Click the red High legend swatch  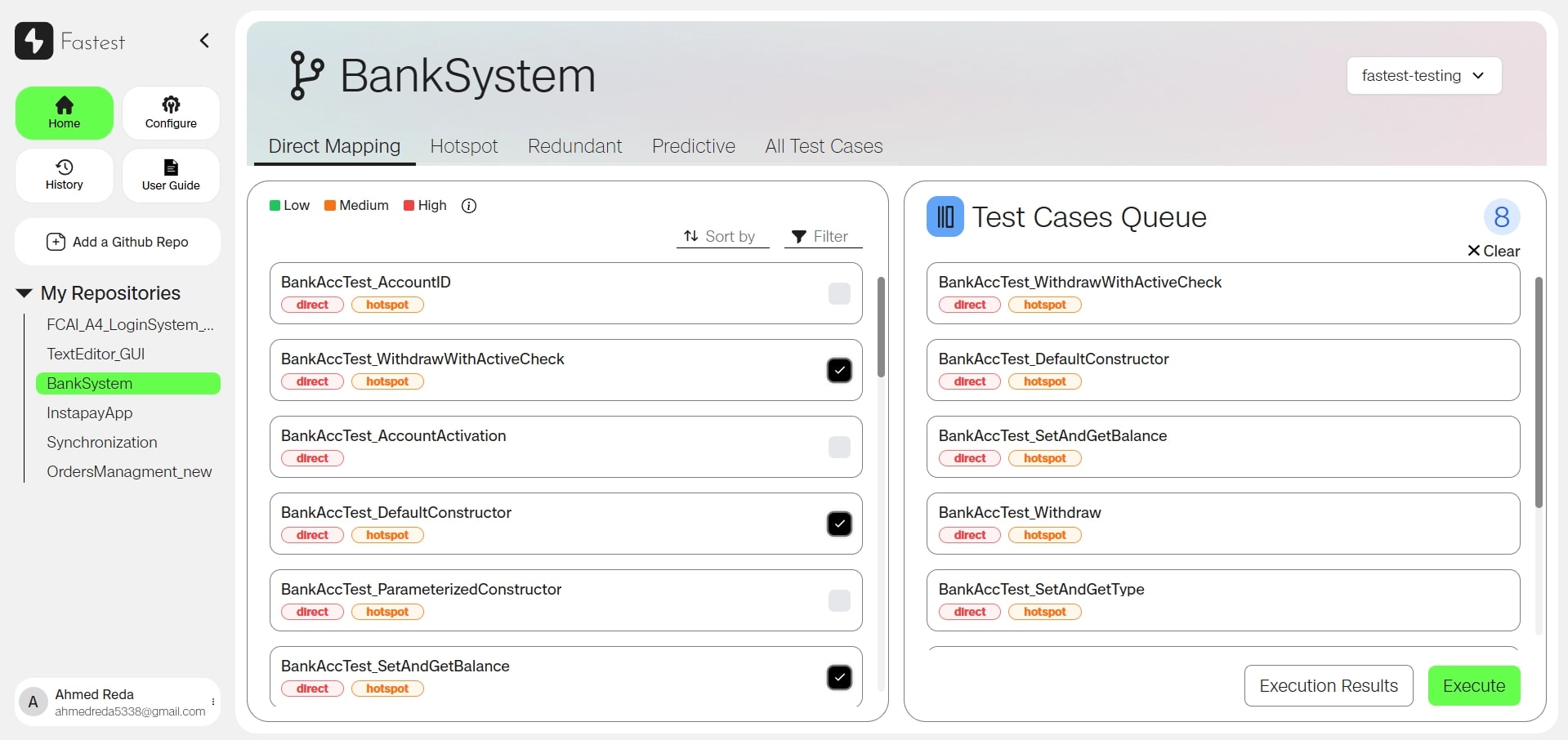[409, 206]
